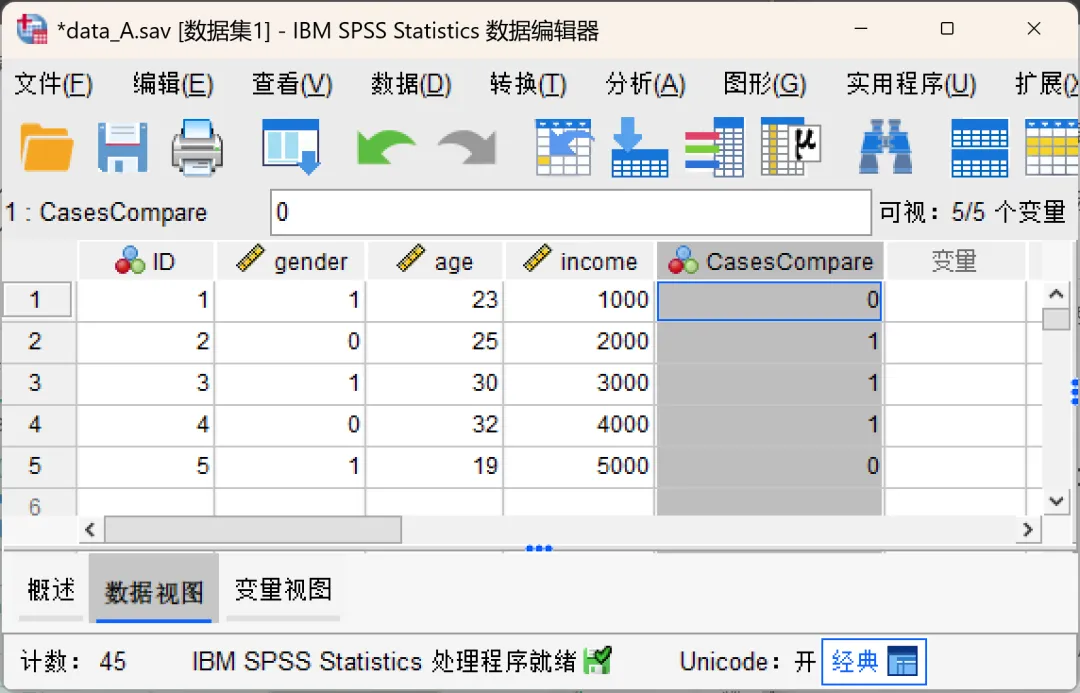Click income cell 1000
Viewport: 1080px width, 693px height.
pyautogui.click(x=579, y=300)
